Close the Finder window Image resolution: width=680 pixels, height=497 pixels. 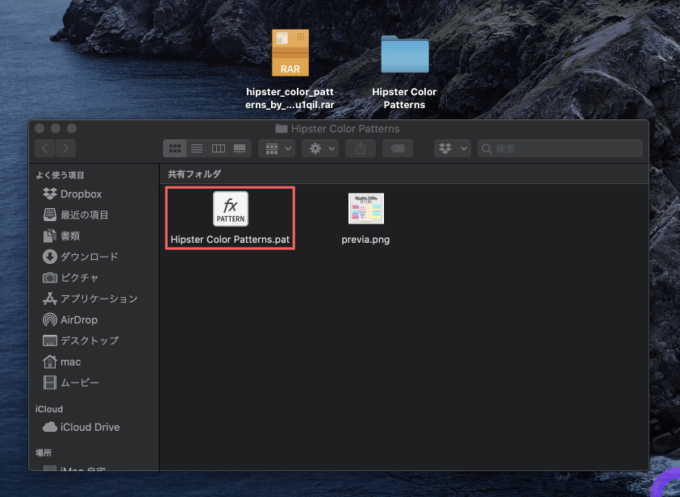40,128
